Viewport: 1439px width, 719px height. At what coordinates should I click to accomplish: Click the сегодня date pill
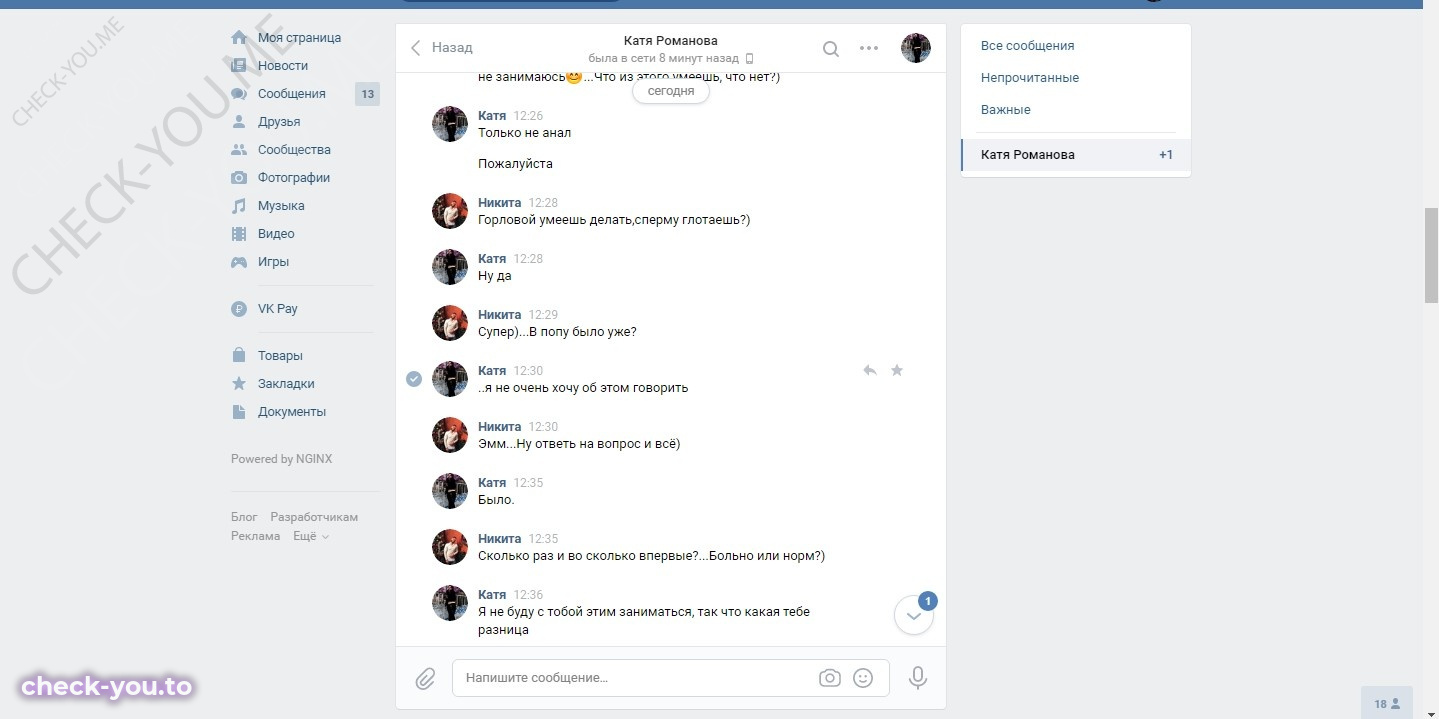671,91
